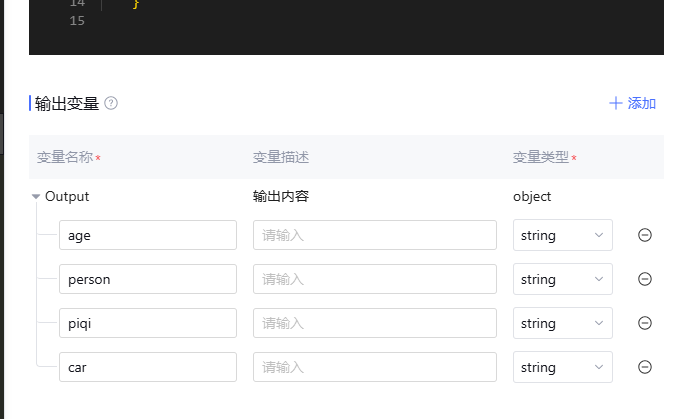Delete the car variable row
This screenshot has height=419, width=687.
(x=645, y=367)
